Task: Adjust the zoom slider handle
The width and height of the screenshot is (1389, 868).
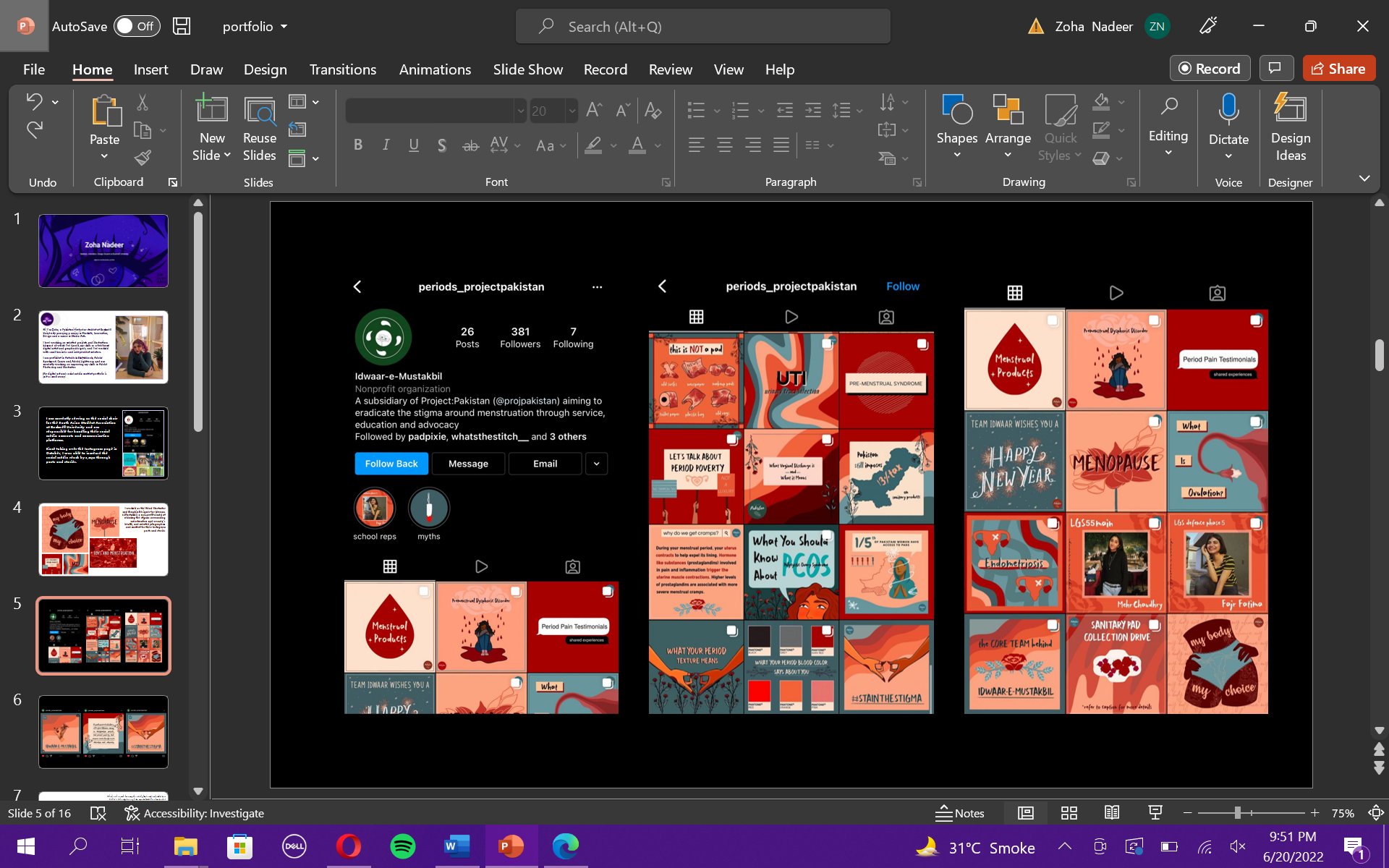Action: coord(1237,813)
